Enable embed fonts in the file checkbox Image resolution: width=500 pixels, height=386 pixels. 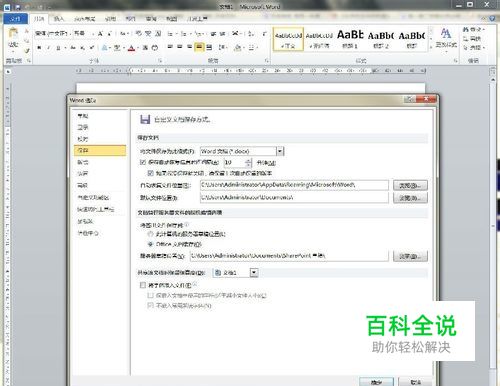(x=143, y=285)
